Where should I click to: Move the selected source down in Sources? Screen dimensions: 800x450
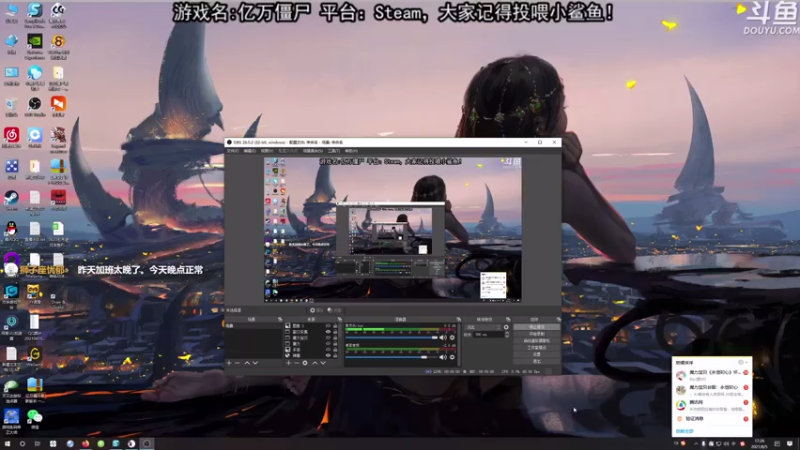(323, 363)
